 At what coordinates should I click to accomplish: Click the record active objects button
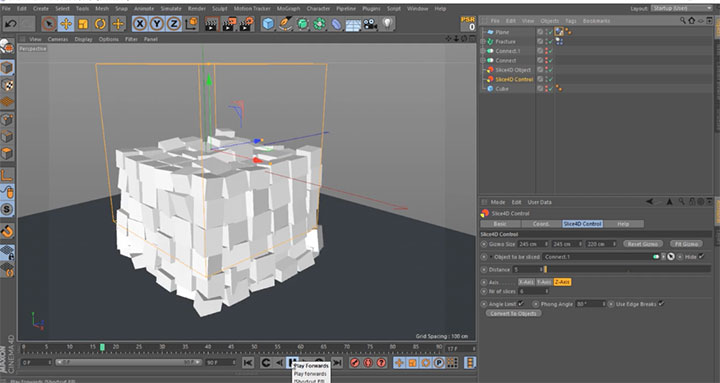coord(354,363)
